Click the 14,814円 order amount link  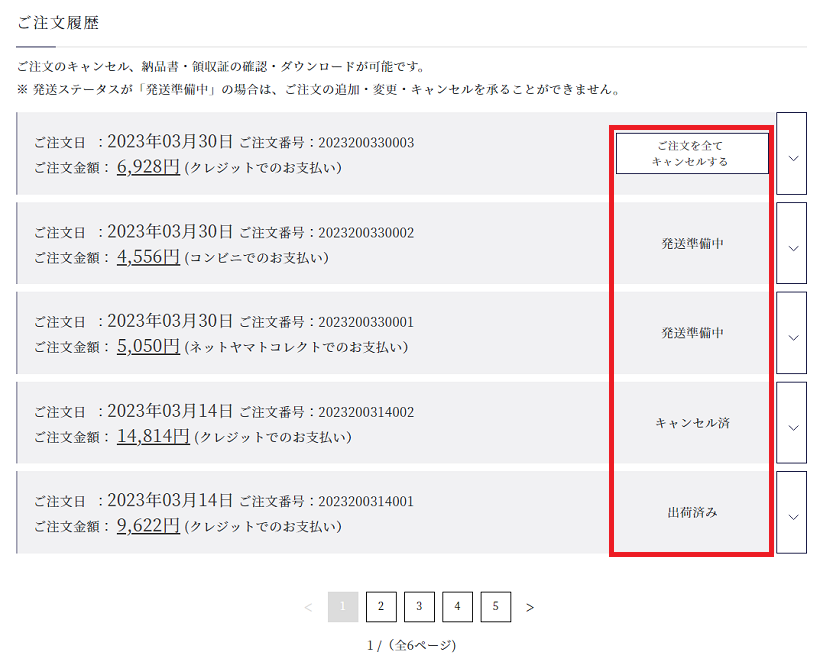pyautogui.click(x=153, y=436)
